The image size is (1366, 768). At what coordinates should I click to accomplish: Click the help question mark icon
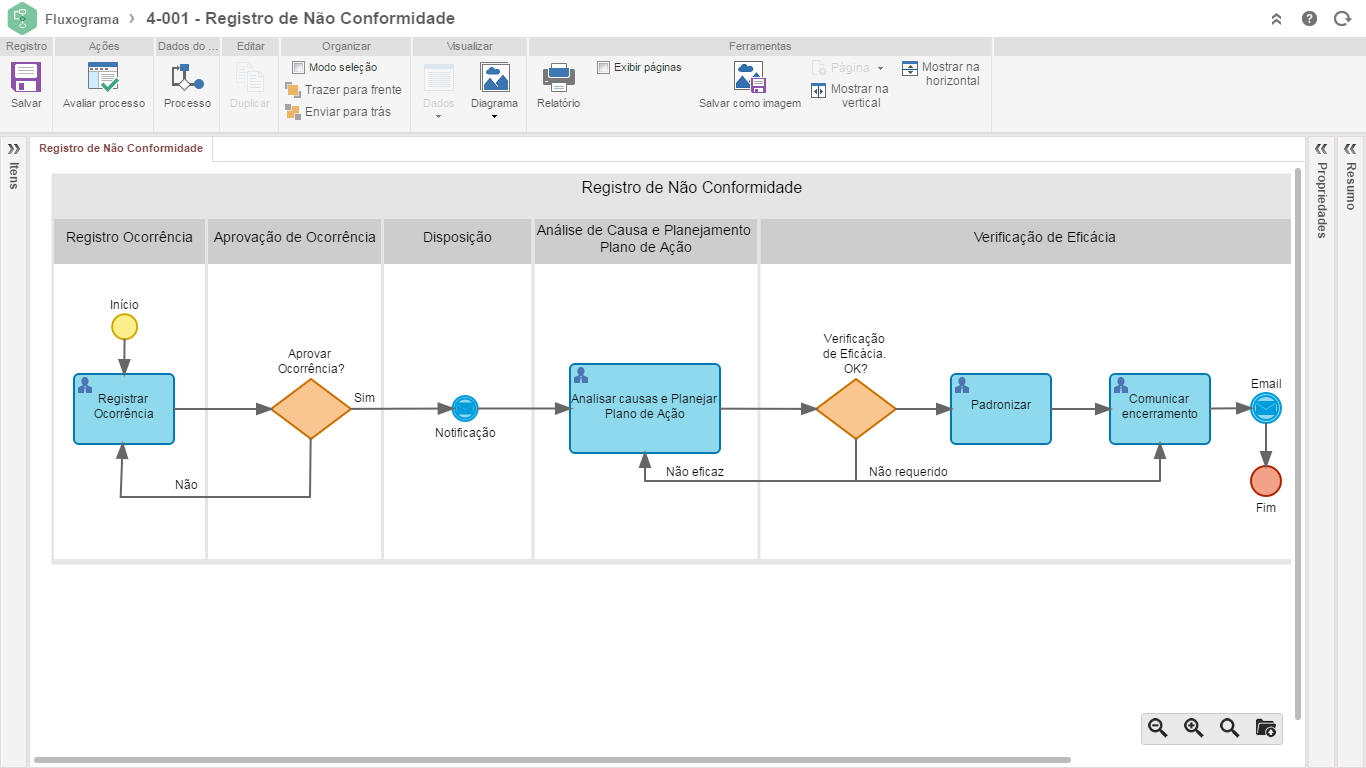click(x=1309, y=19)
